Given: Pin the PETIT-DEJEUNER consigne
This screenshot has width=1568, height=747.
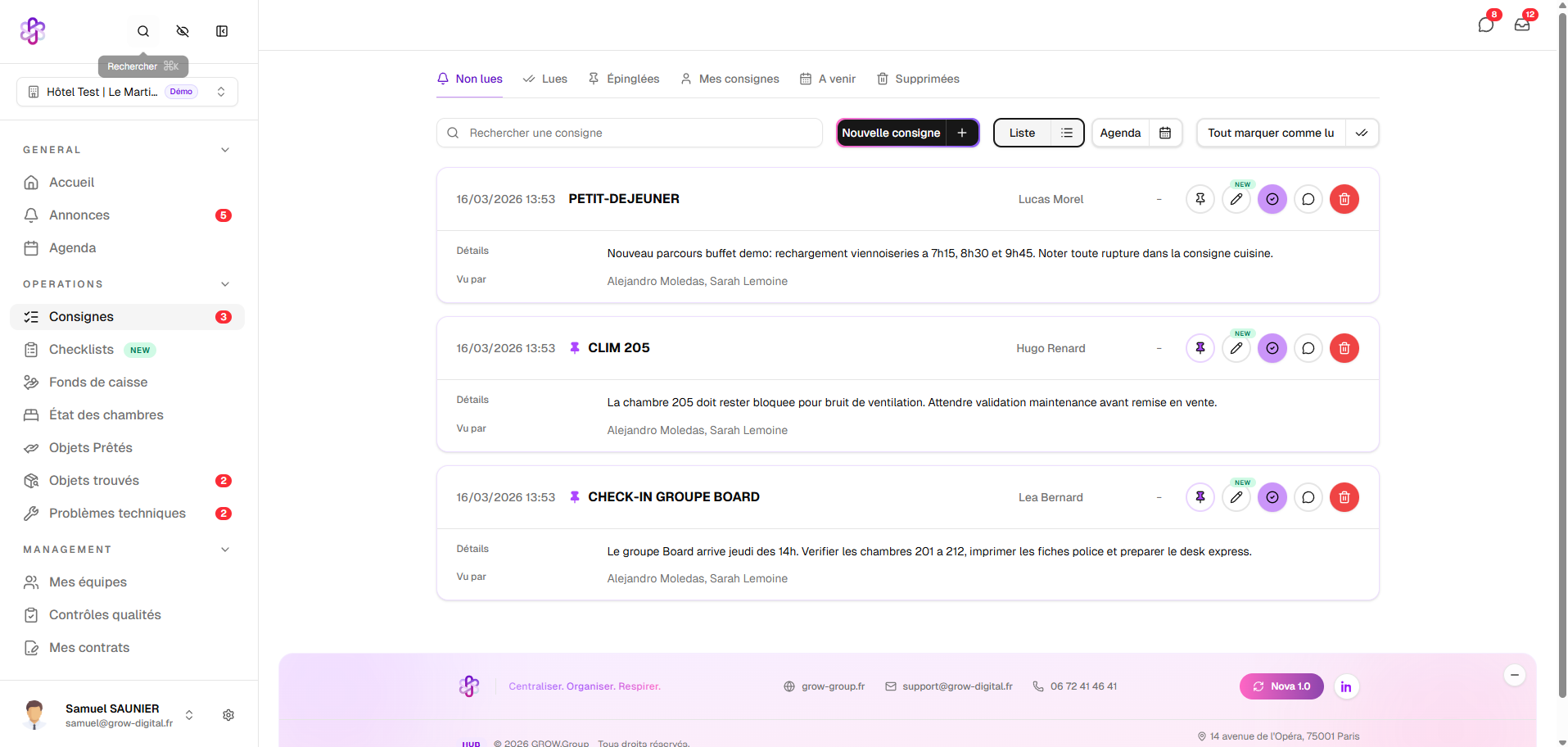Looking at the screenshot, I should tap(1200, 199).
